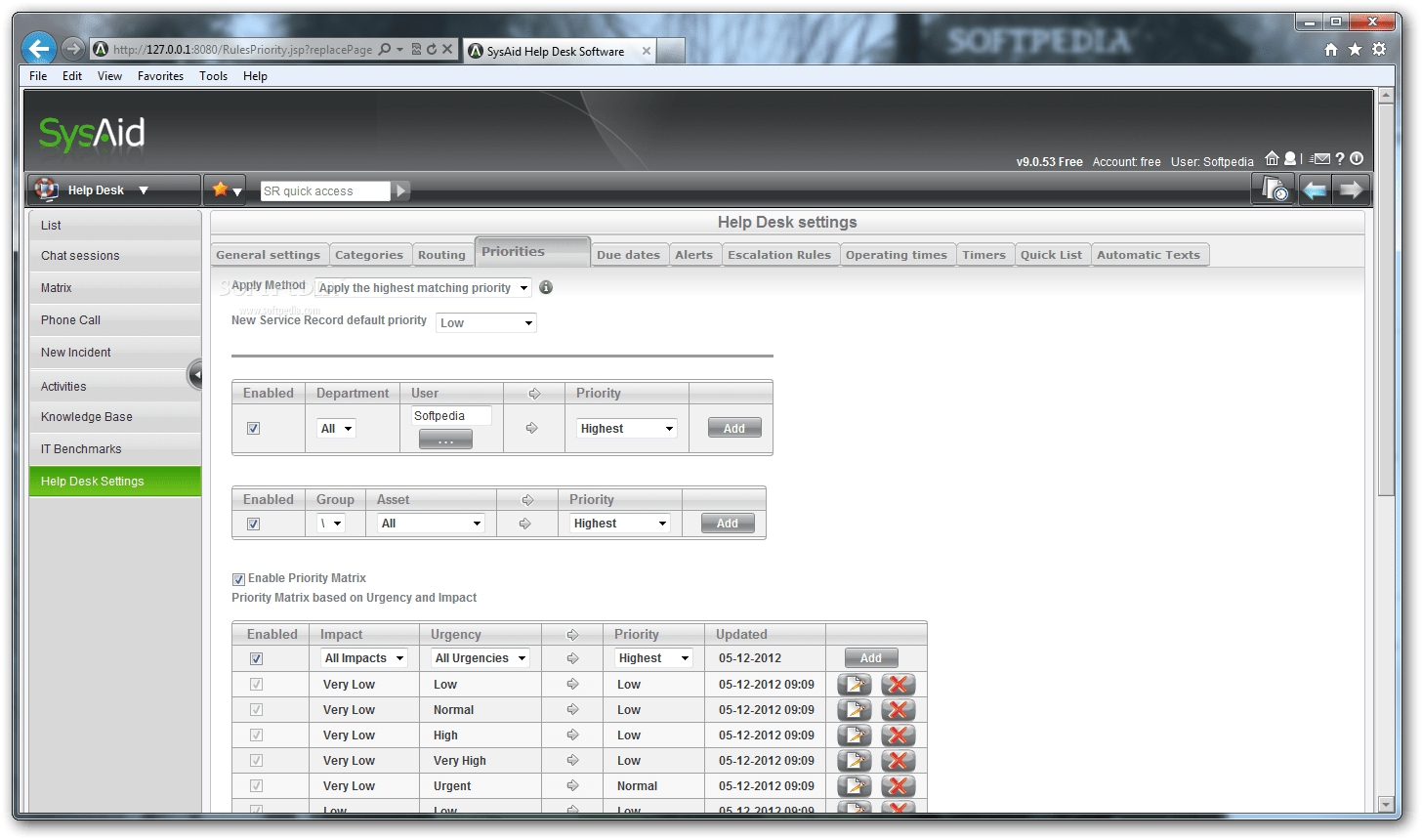The image size is (1422, 840).
Task: Uncheck Enable Priority Matrix
Action: (238, 579)
